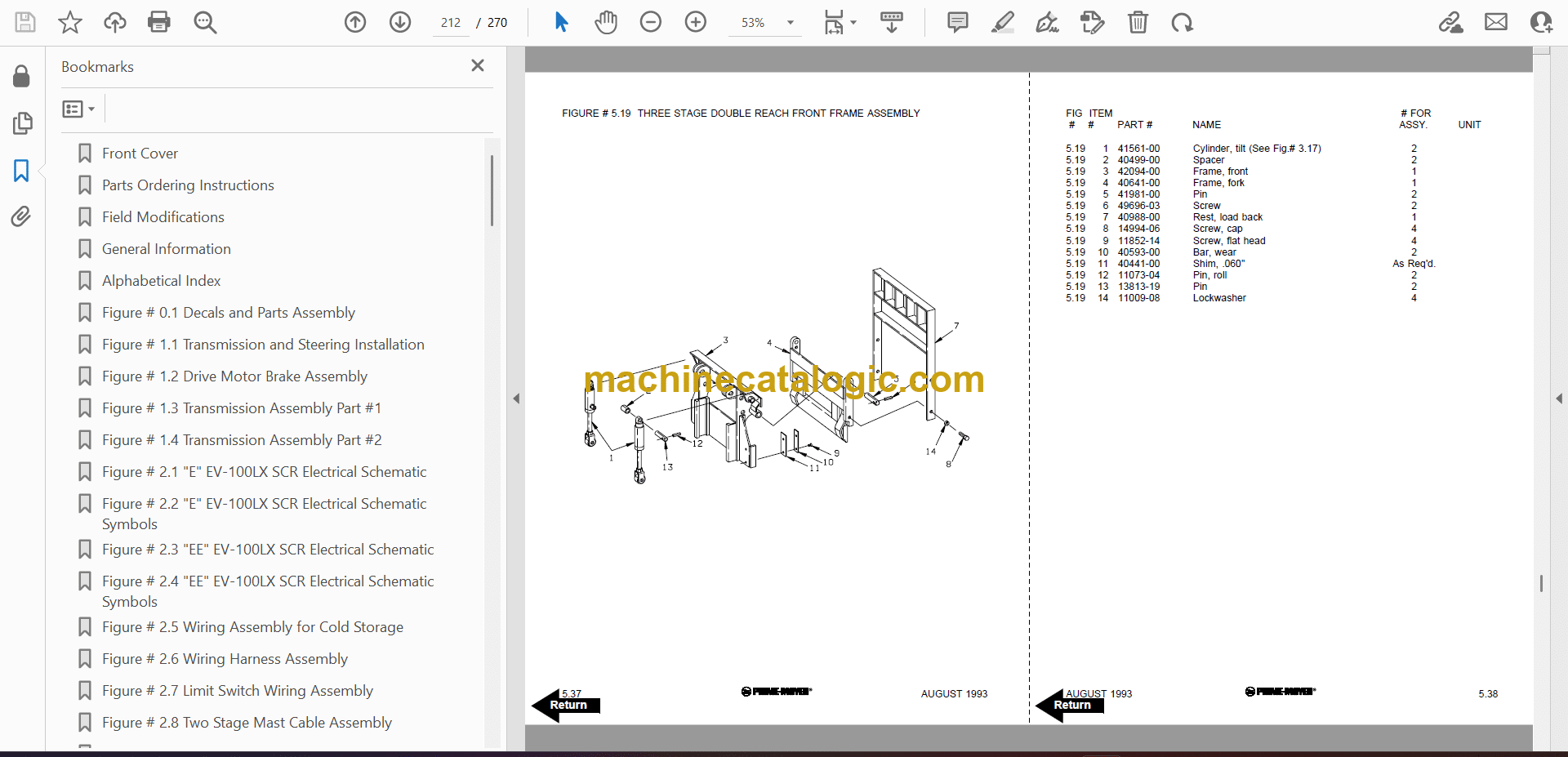Jump to Figure # 2.5 Wiring Assembly for Cold Storage
The height and width of the screenshot is (757, 1568).
click(252, 627)
